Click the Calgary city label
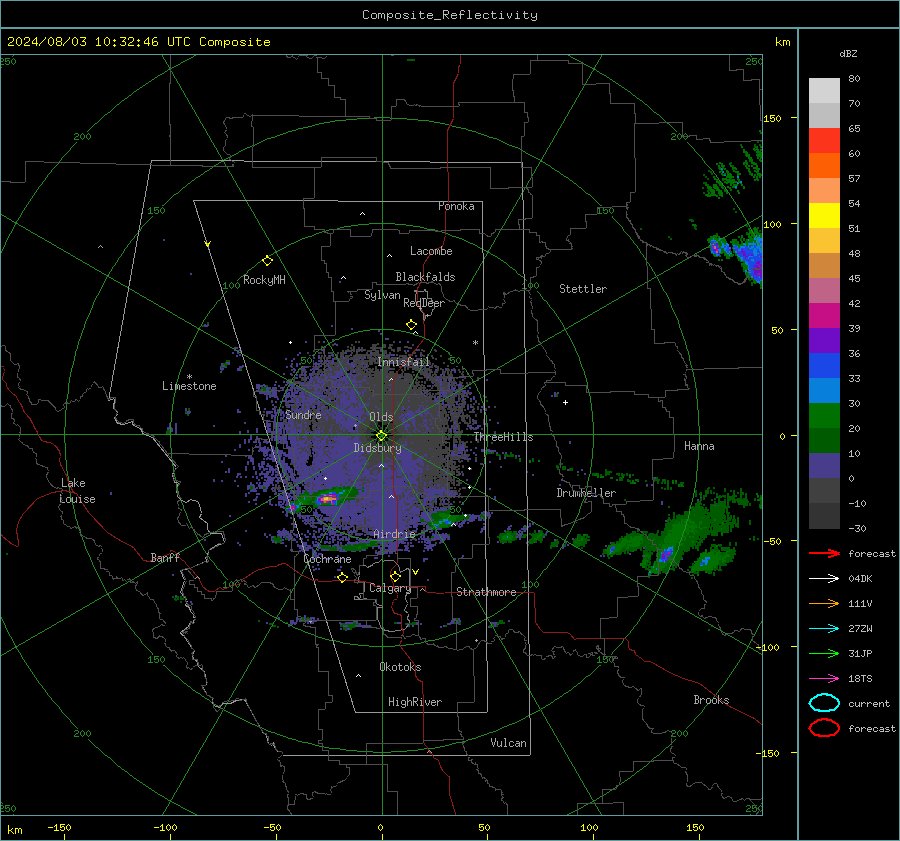Viewport: 900px width, 841px height. (x=390, y=588)
